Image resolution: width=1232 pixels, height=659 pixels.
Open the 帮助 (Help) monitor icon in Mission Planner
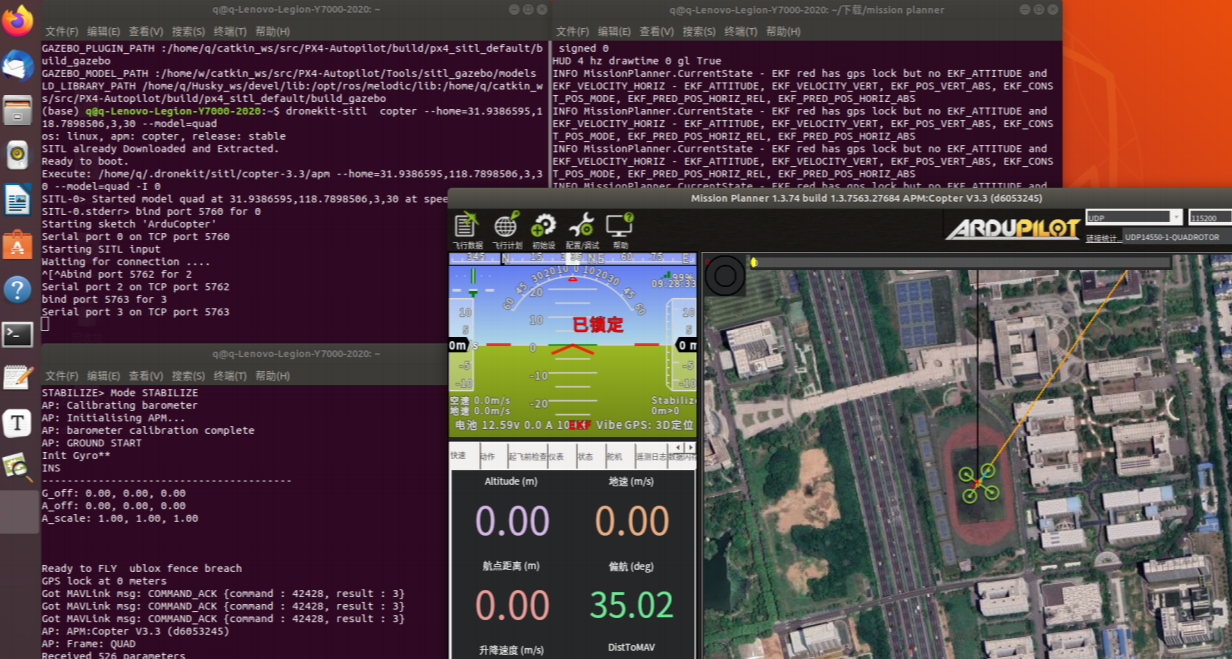pos(620,228)
